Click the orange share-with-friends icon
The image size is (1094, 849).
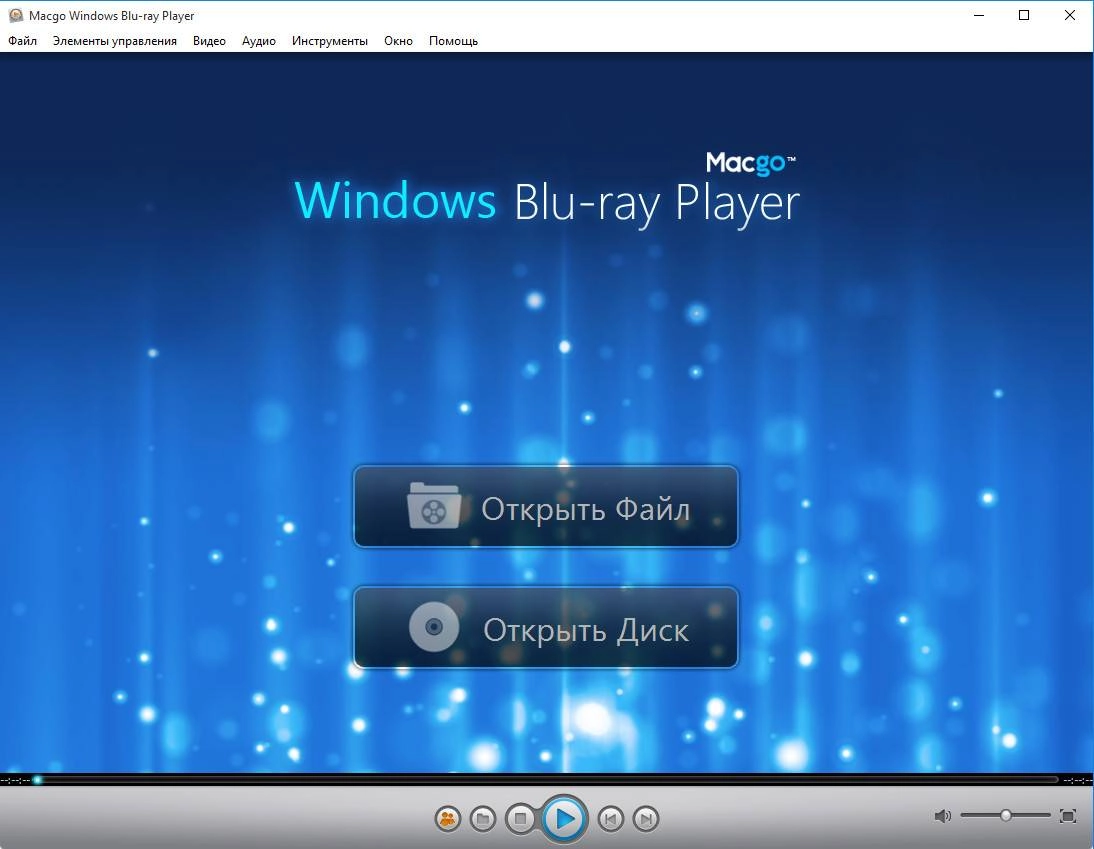pyautogui.click(x=448, y=818)
